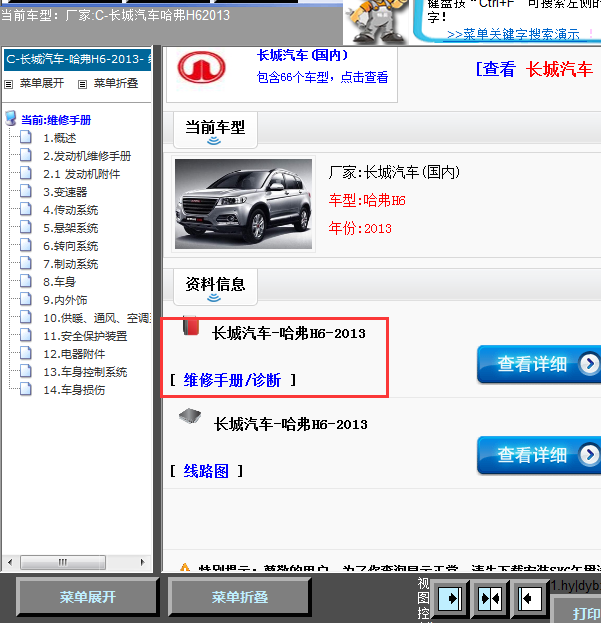Open tree item 4.传动系统

pyautogui.click(x=71, y=210)
